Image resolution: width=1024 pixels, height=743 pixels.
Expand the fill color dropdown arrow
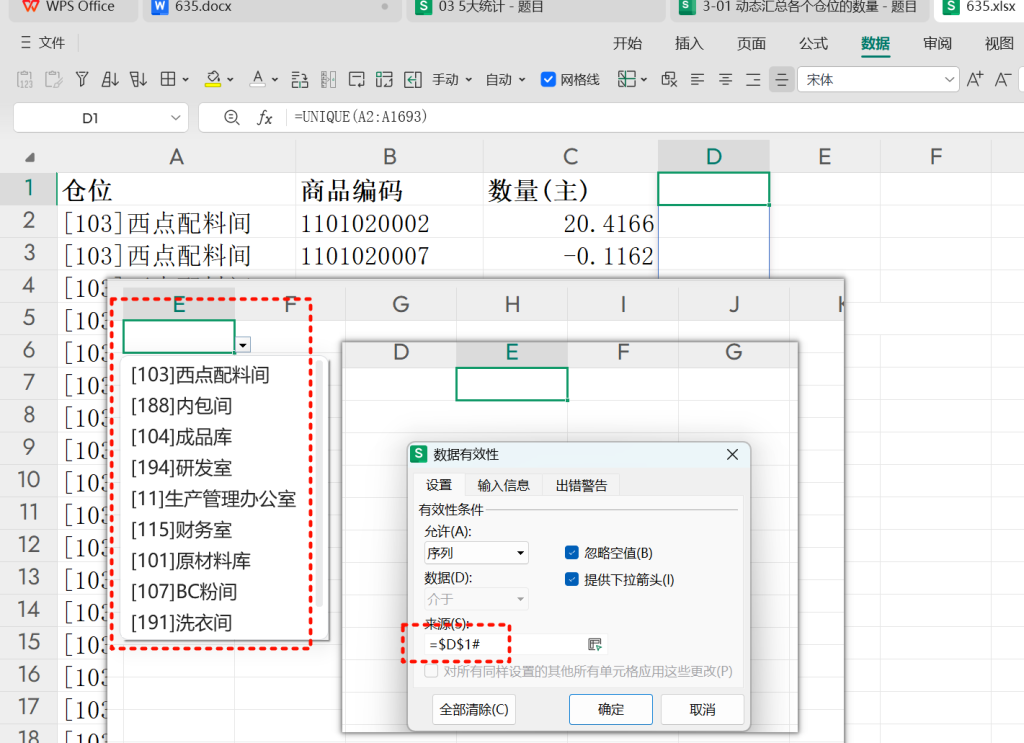230,80
